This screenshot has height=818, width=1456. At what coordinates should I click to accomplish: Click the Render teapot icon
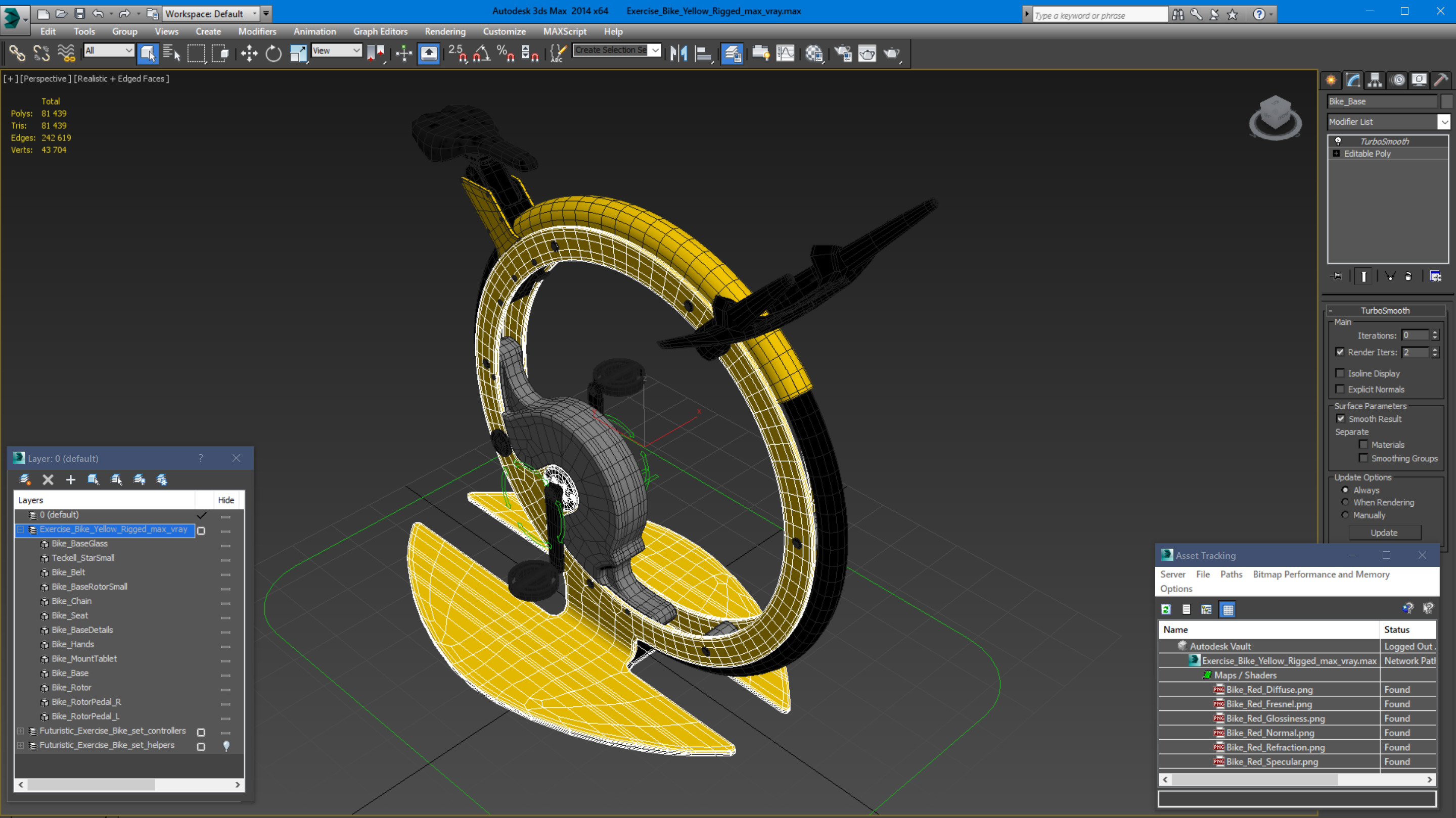tap(892, 54)
